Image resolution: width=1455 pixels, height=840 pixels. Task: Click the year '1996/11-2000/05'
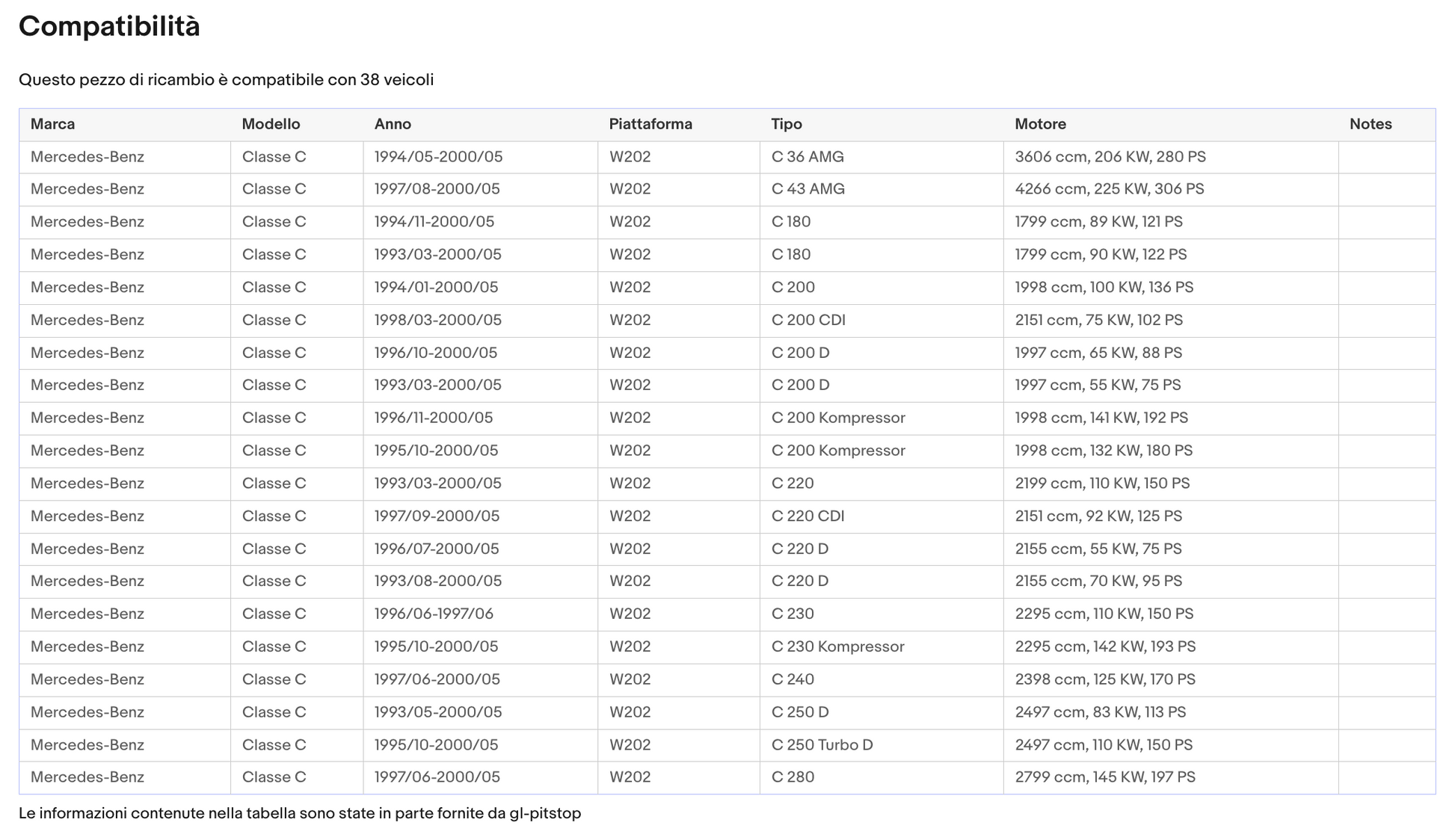[x=434, y=418]
